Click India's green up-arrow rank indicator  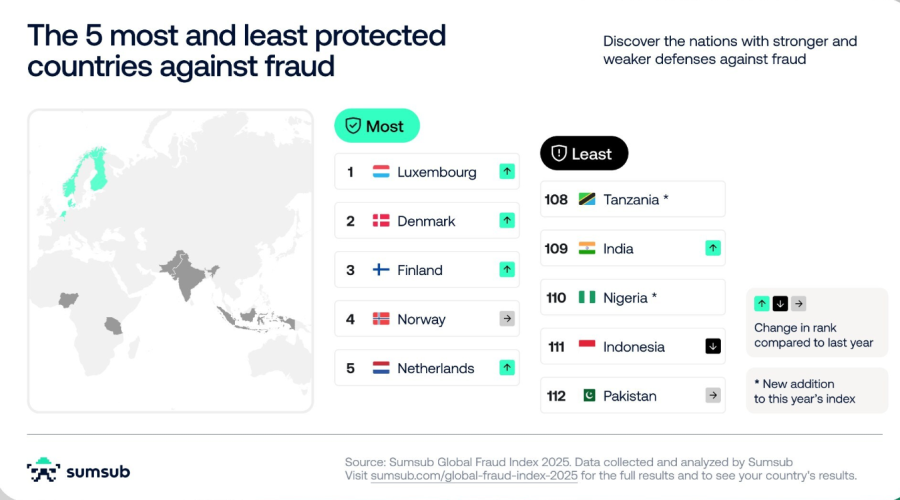point(713,248)
